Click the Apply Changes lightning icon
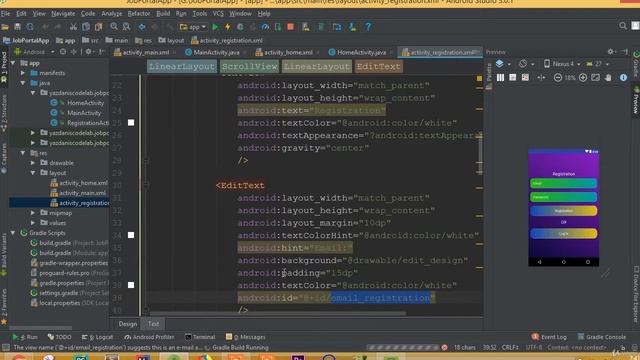The height and width of the screenshot is (360, 640). pyautogui.click(x=228, y=27)
